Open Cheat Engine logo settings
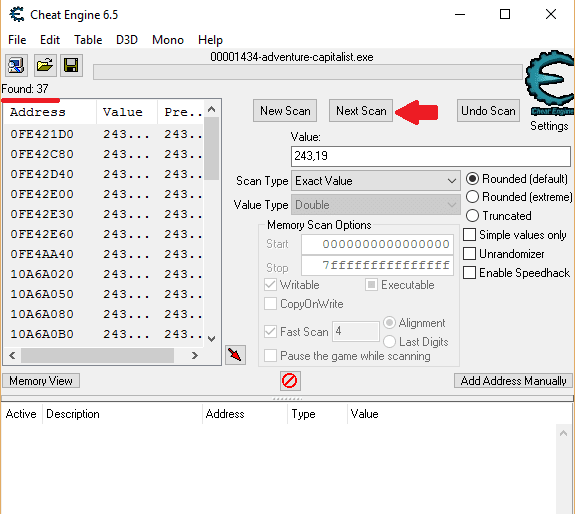575x514 pixels. pyautogui.click(x=549, y=82)
